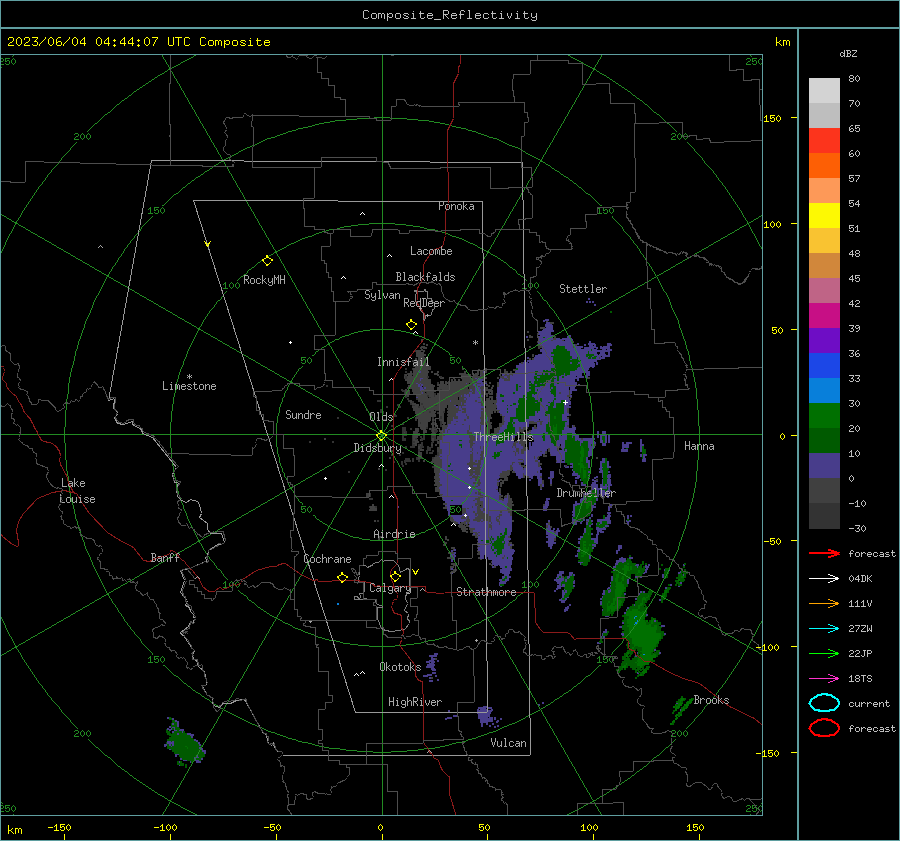Click the Stettler city label
This screenshot has width=900, height=841.
pos(583,289)
